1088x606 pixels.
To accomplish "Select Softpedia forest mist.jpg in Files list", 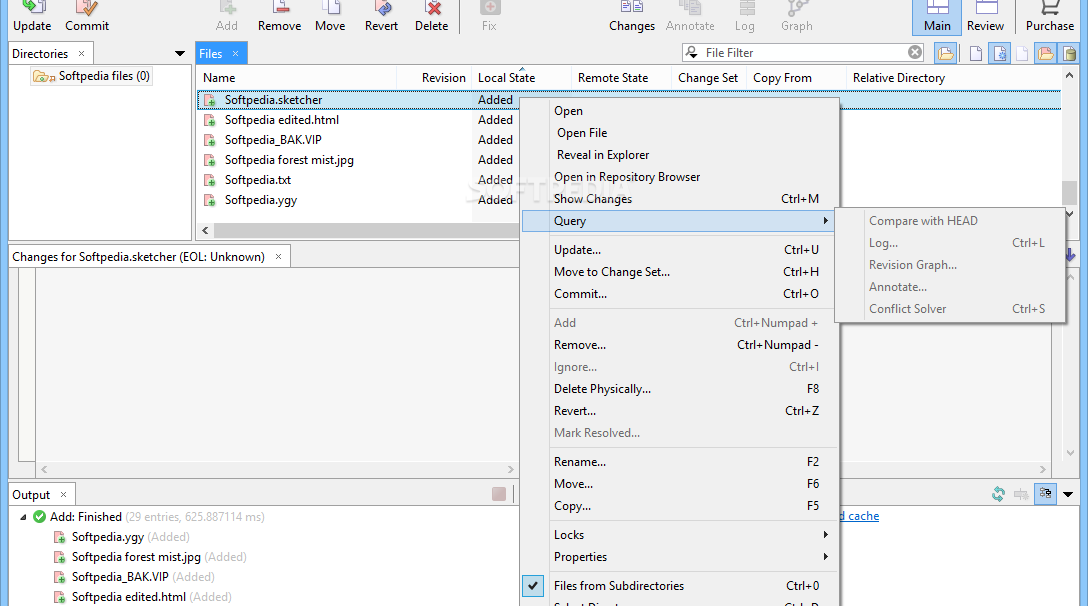I will [289, 160].
